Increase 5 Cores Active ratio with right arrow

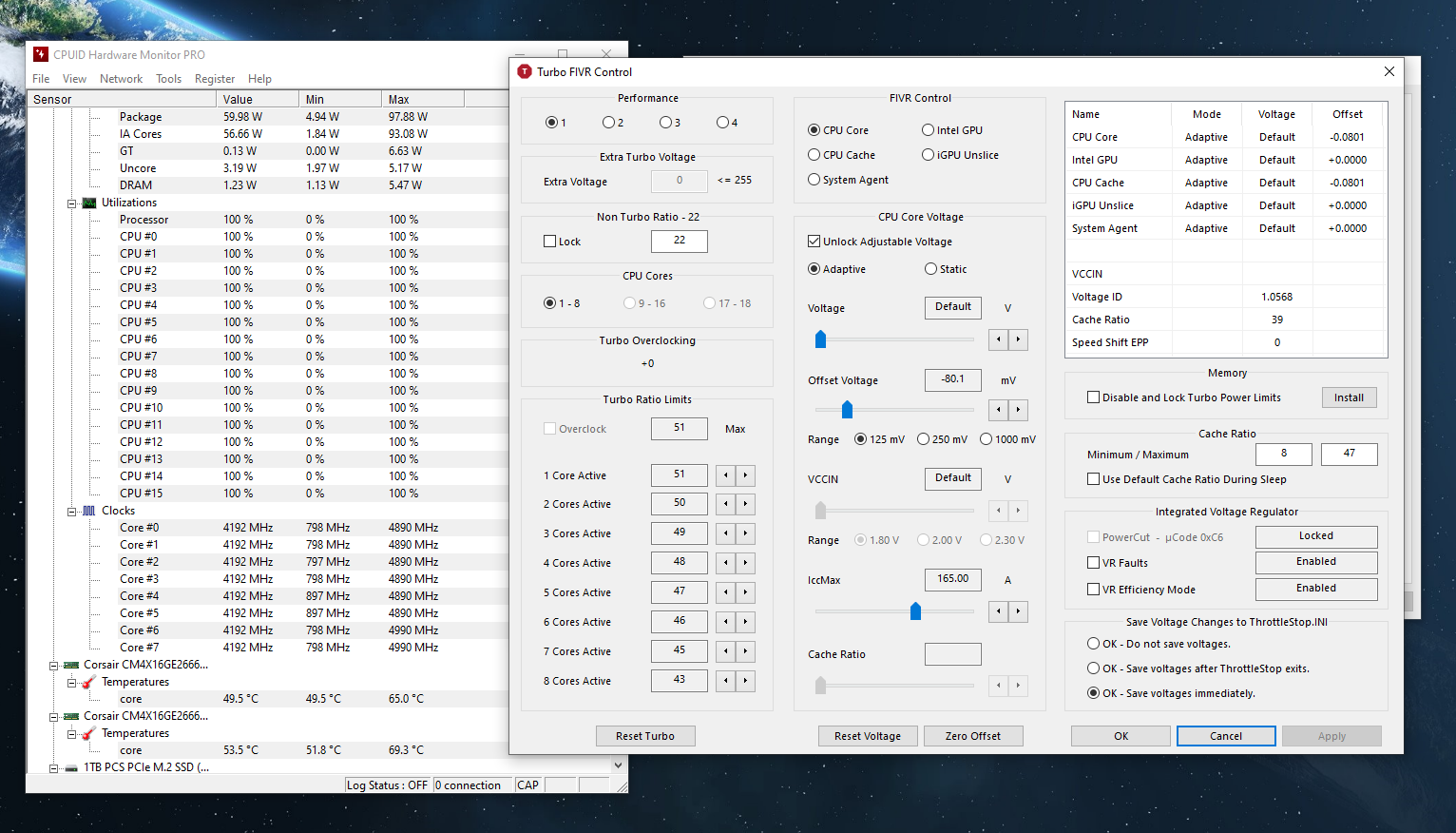coord(746,592)
